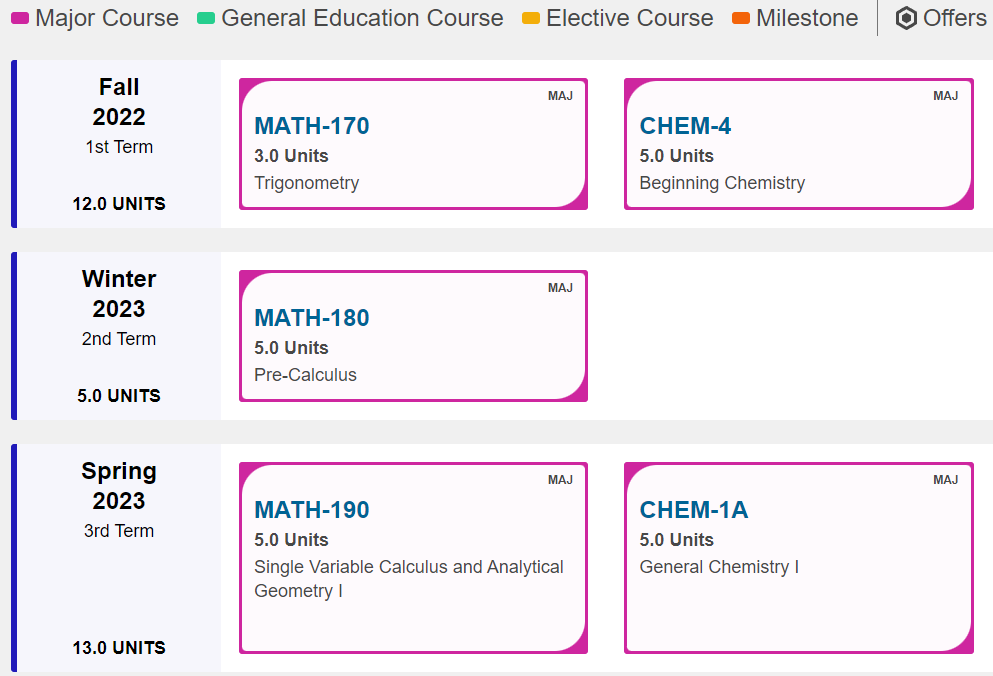Click the MAJ badge on MATH-190 card
Viewport: 993px width, 676px height.
pyautogui.click(x=560, y=480)
